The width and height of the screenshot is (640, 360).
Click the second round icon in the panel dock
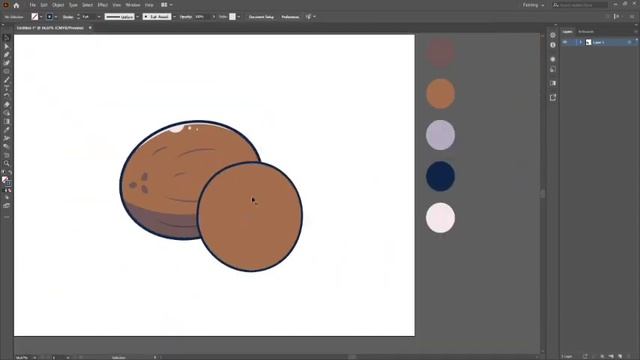click(553, 45)
